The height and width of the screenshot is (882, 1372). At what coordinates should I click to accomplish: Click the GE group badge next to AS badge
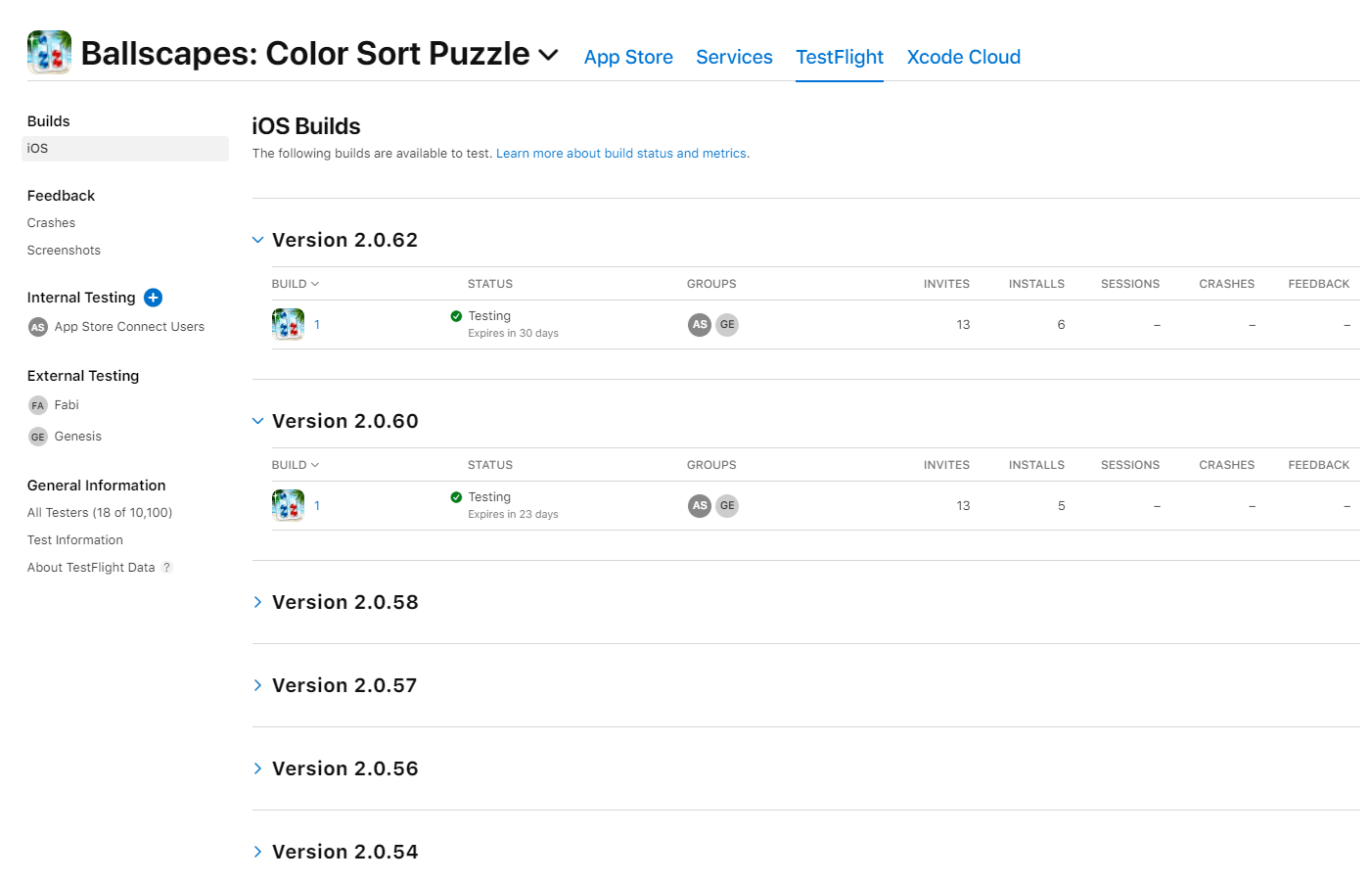[726, 324]
